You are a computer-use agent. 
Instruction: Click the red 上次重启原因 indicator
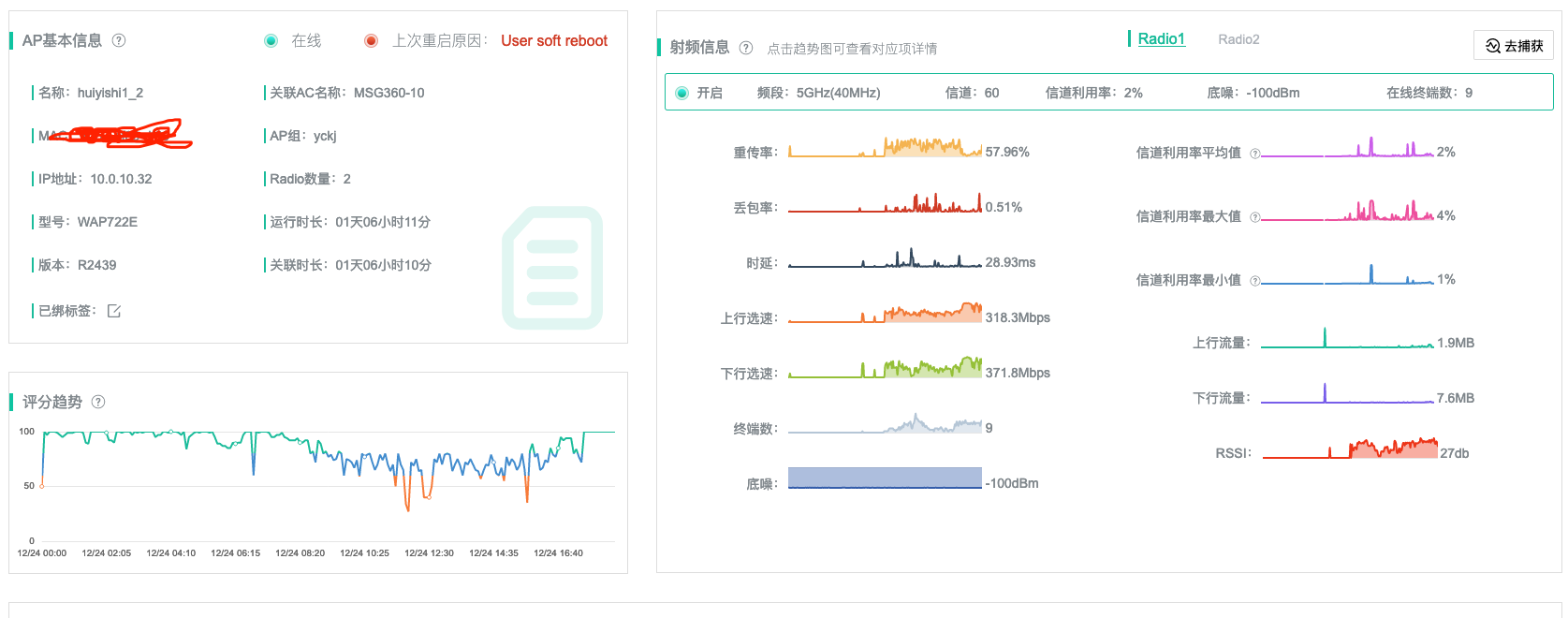[371, 40]
